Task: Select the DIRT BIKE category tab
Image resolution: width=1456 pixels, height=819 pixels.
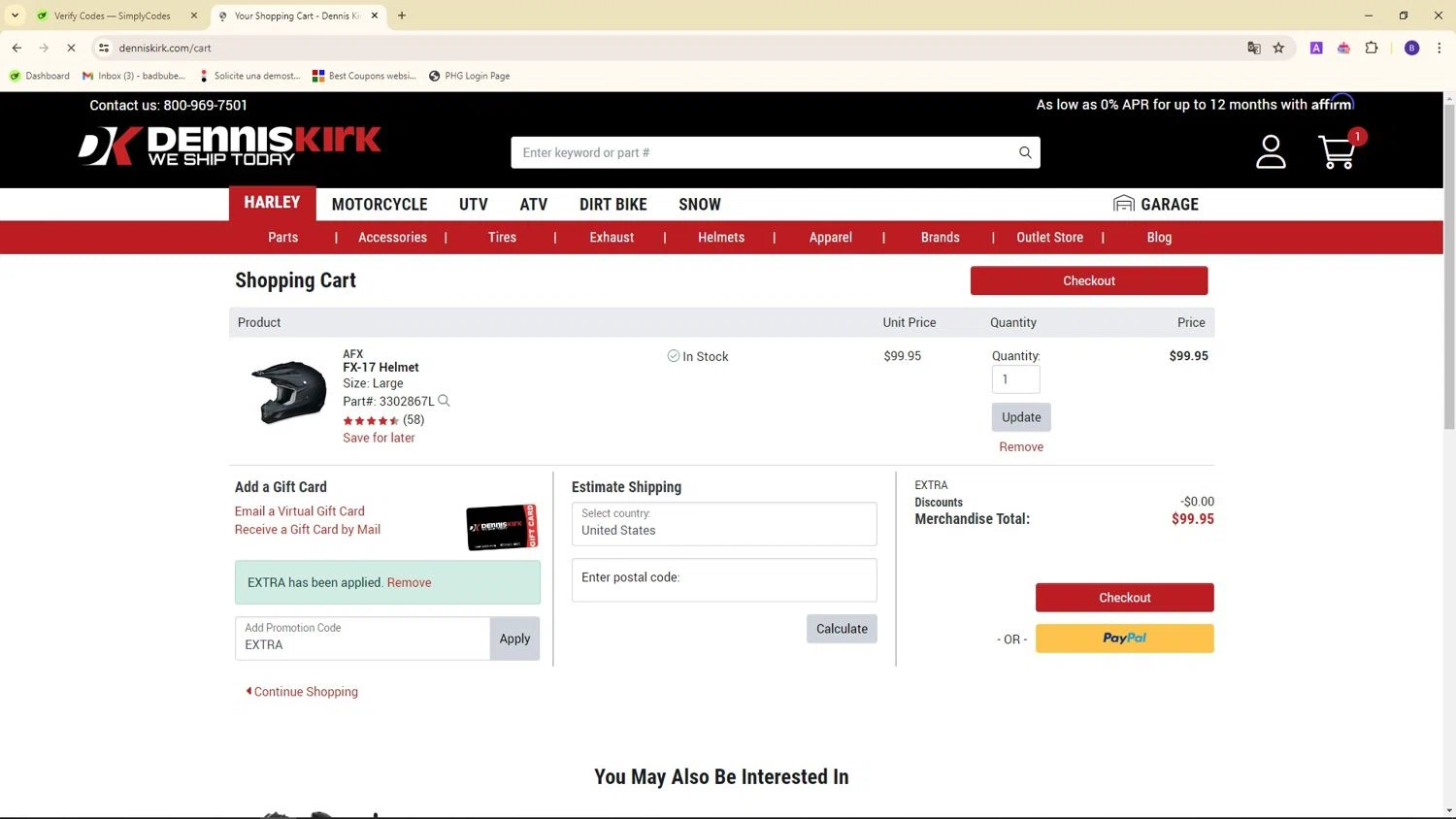Action: pyautogui.click(x=613, y=205)
